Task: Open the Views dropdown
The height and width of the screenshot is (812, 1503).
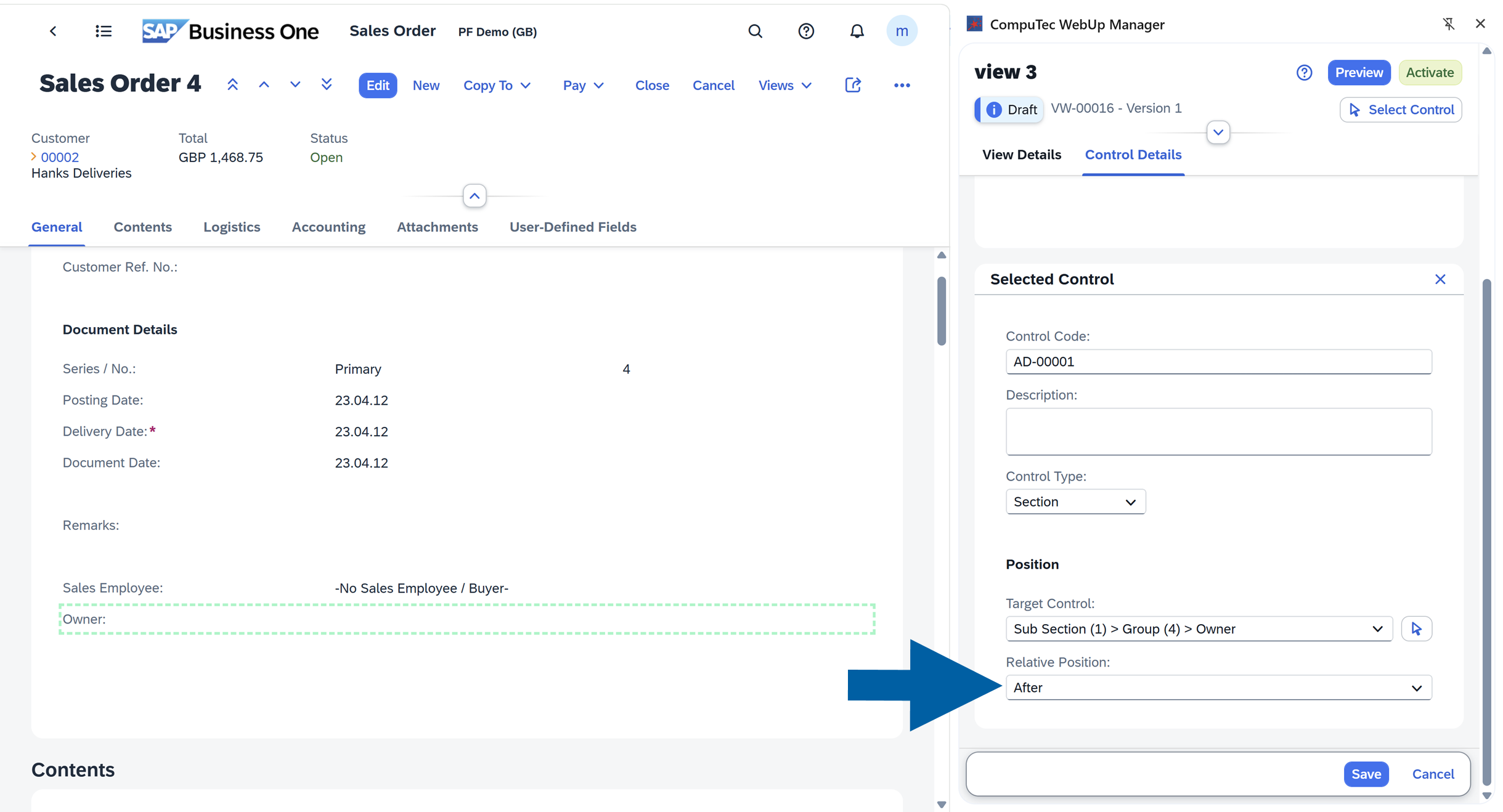Action: 784,86
